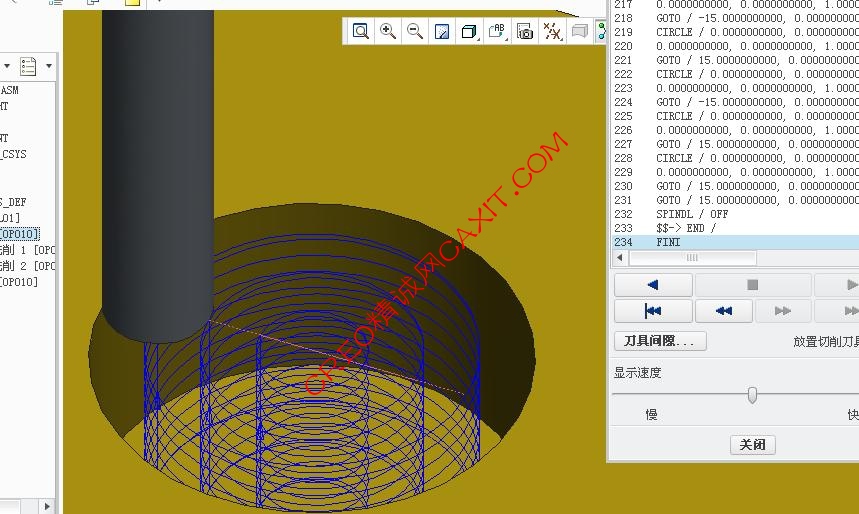This screenshot has width=859, height=514.
Task: Click the Zoom Out magnifier icon
Action: click(x=415, y=31)
